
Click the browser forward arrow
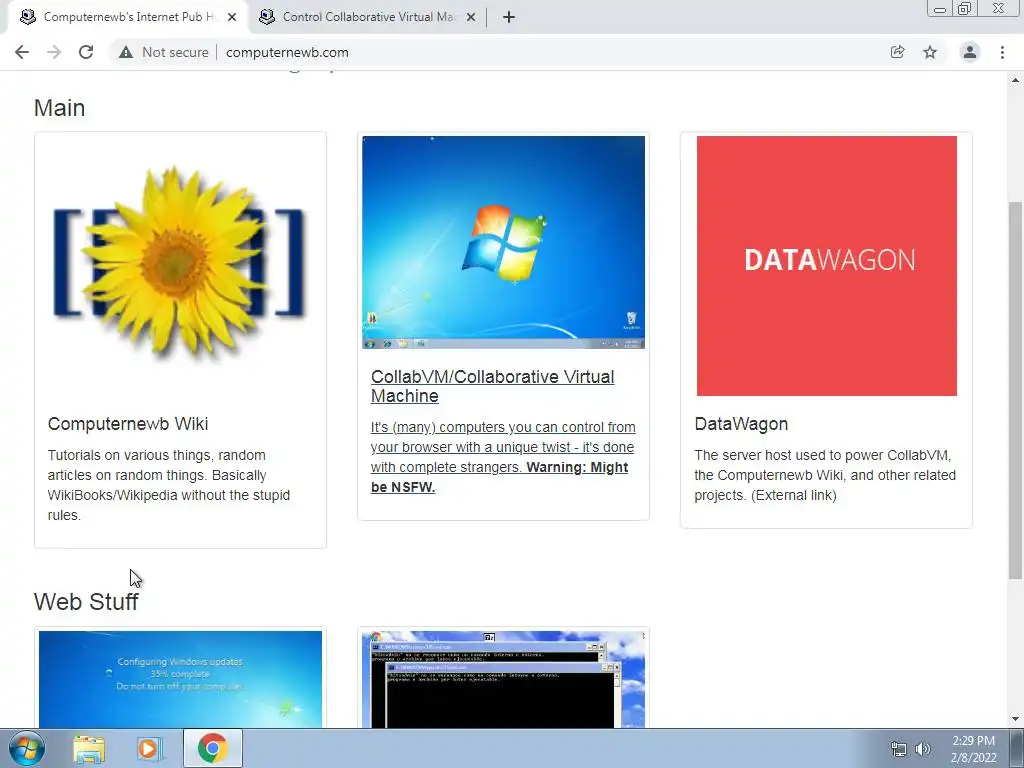coord(54,52)
